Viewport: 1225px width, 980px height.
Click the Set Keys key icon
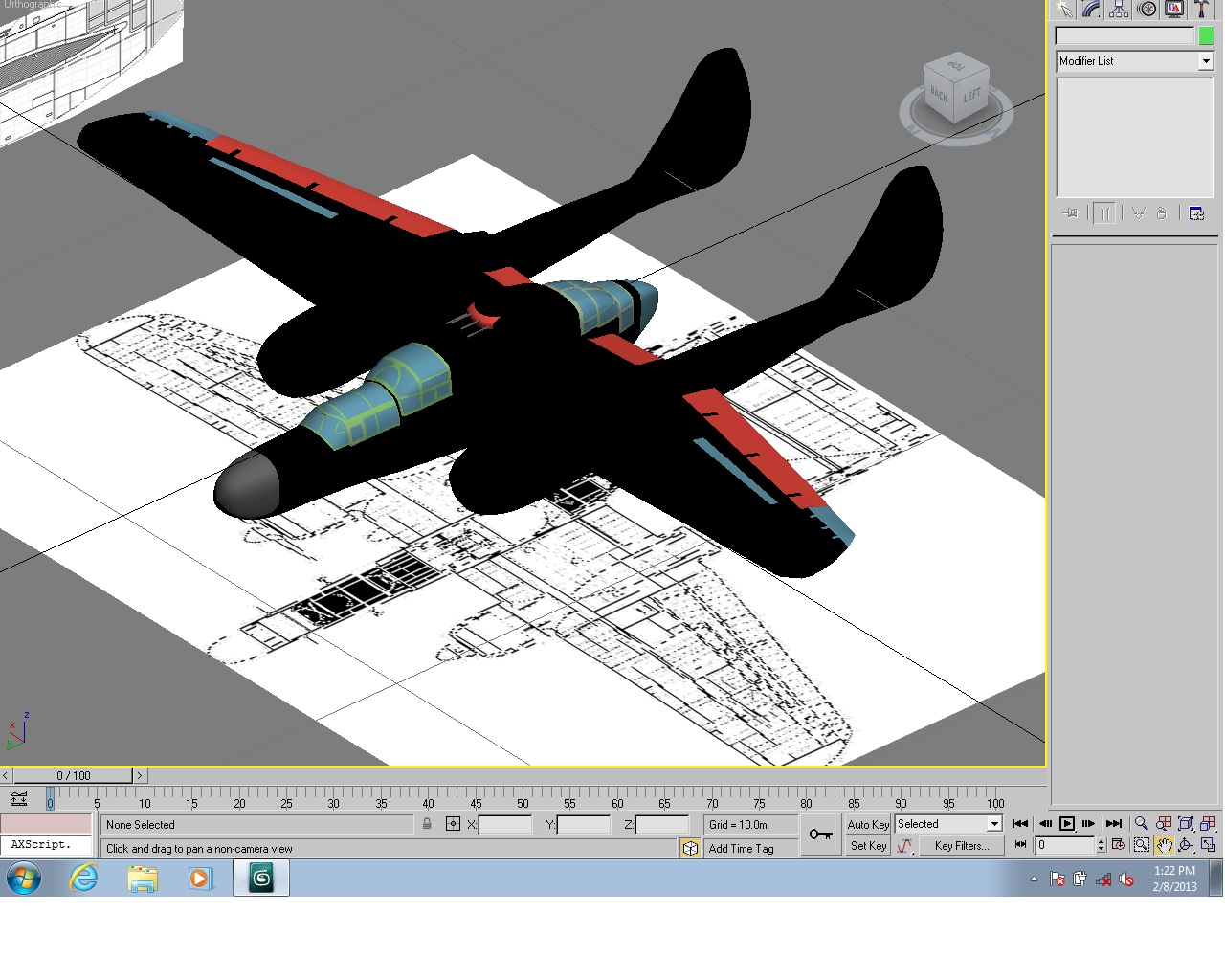tap(821, 835)
